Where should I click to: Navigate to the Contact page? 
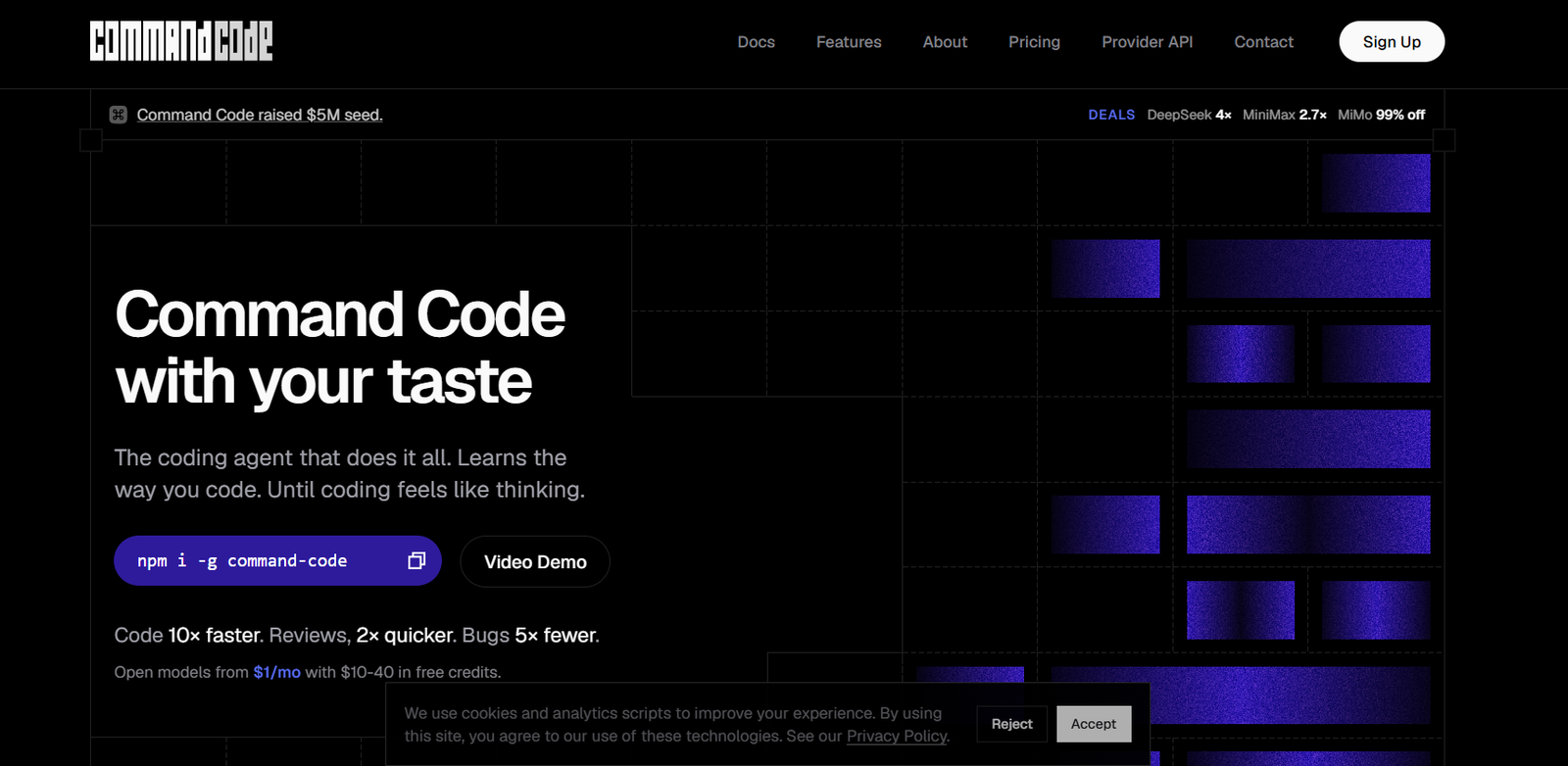point(1263,42)
